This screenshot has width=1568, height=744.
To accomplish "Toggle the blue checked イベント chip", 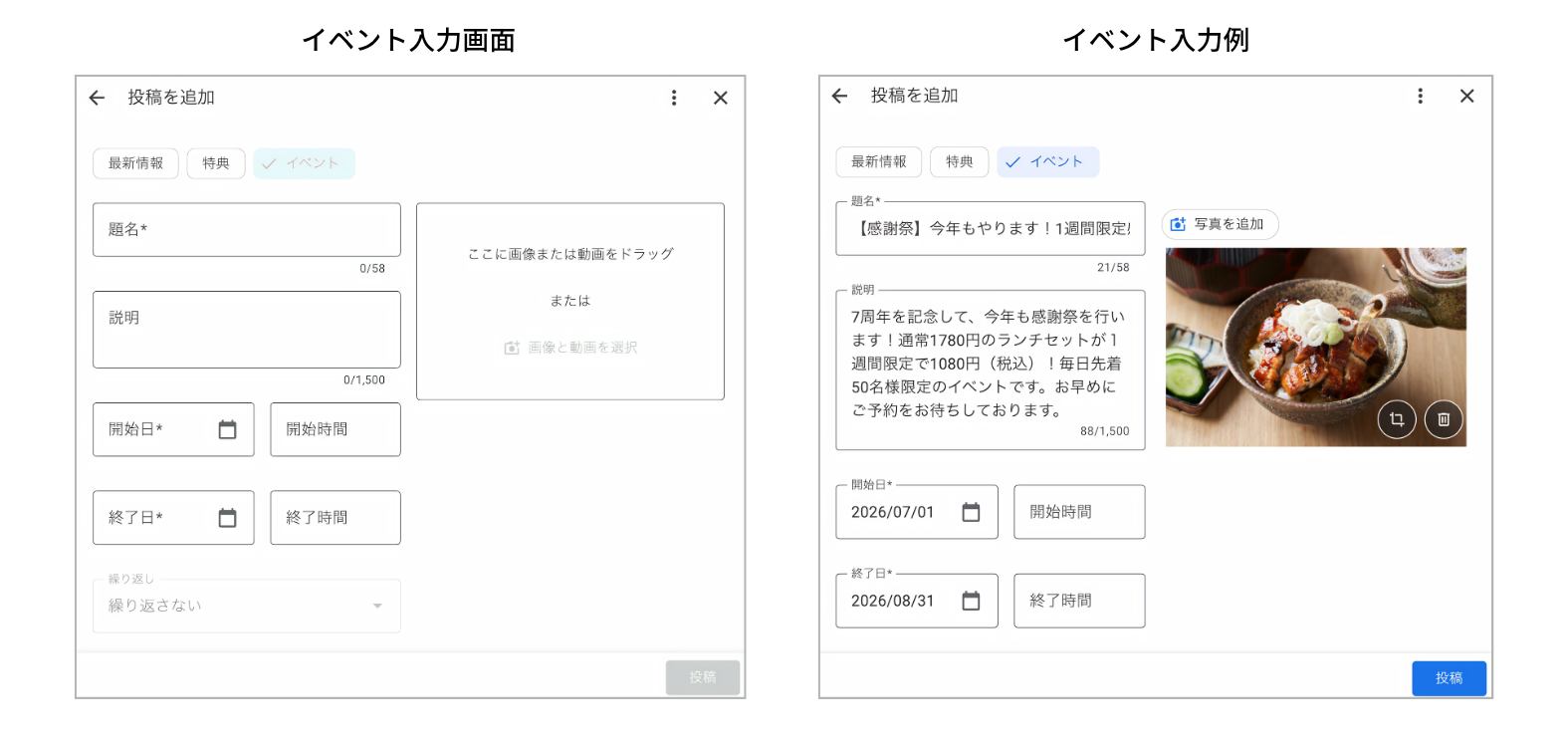I will tap(1048, 161).
